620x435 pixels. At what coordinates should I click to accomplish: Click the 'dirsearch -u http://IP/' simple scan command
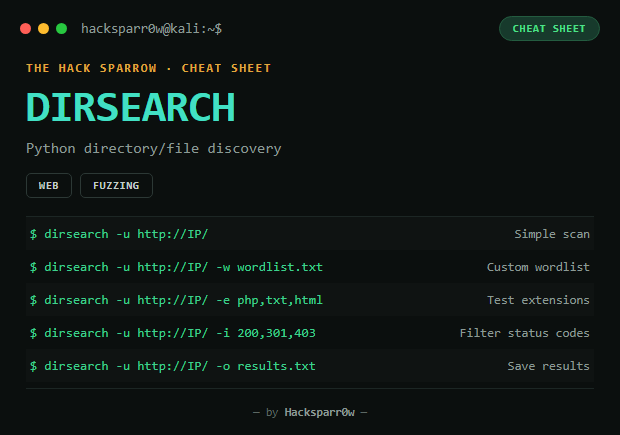119,234
